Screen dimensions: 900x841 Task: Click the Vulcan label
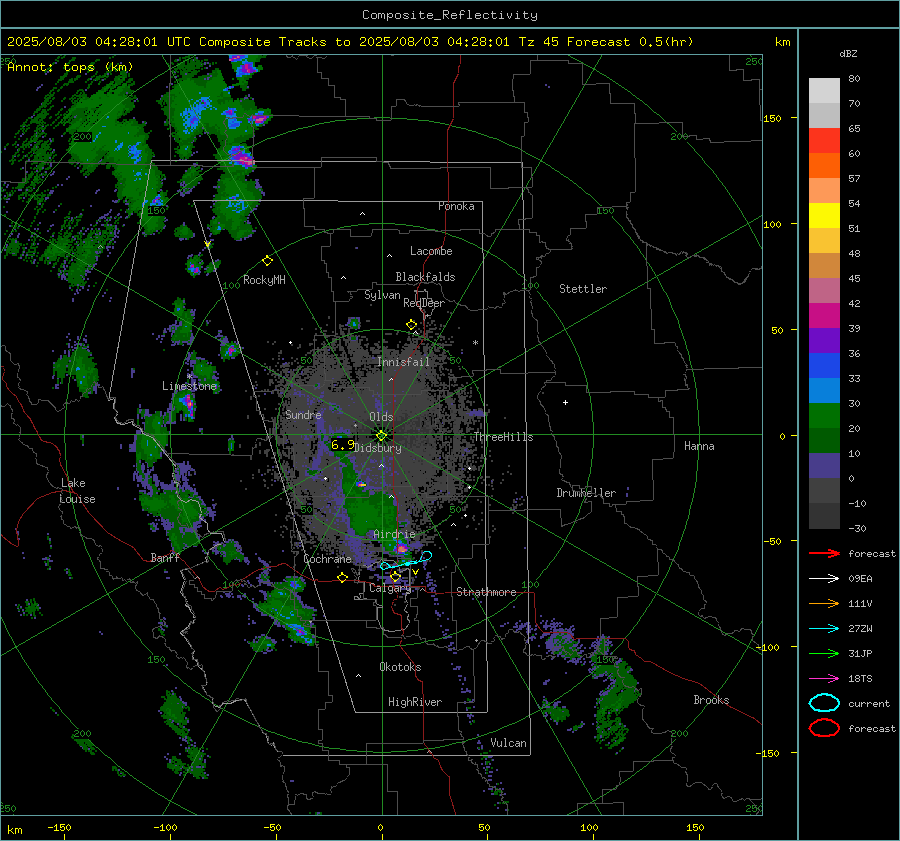point(508,743)
